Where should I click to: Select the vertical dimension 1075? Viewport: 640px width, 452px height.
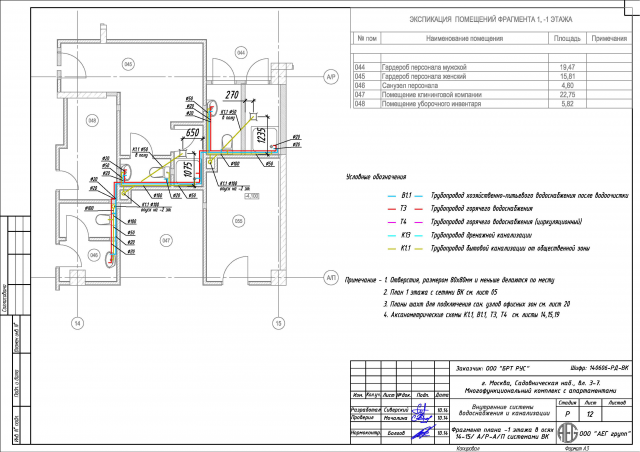[188, 169]
